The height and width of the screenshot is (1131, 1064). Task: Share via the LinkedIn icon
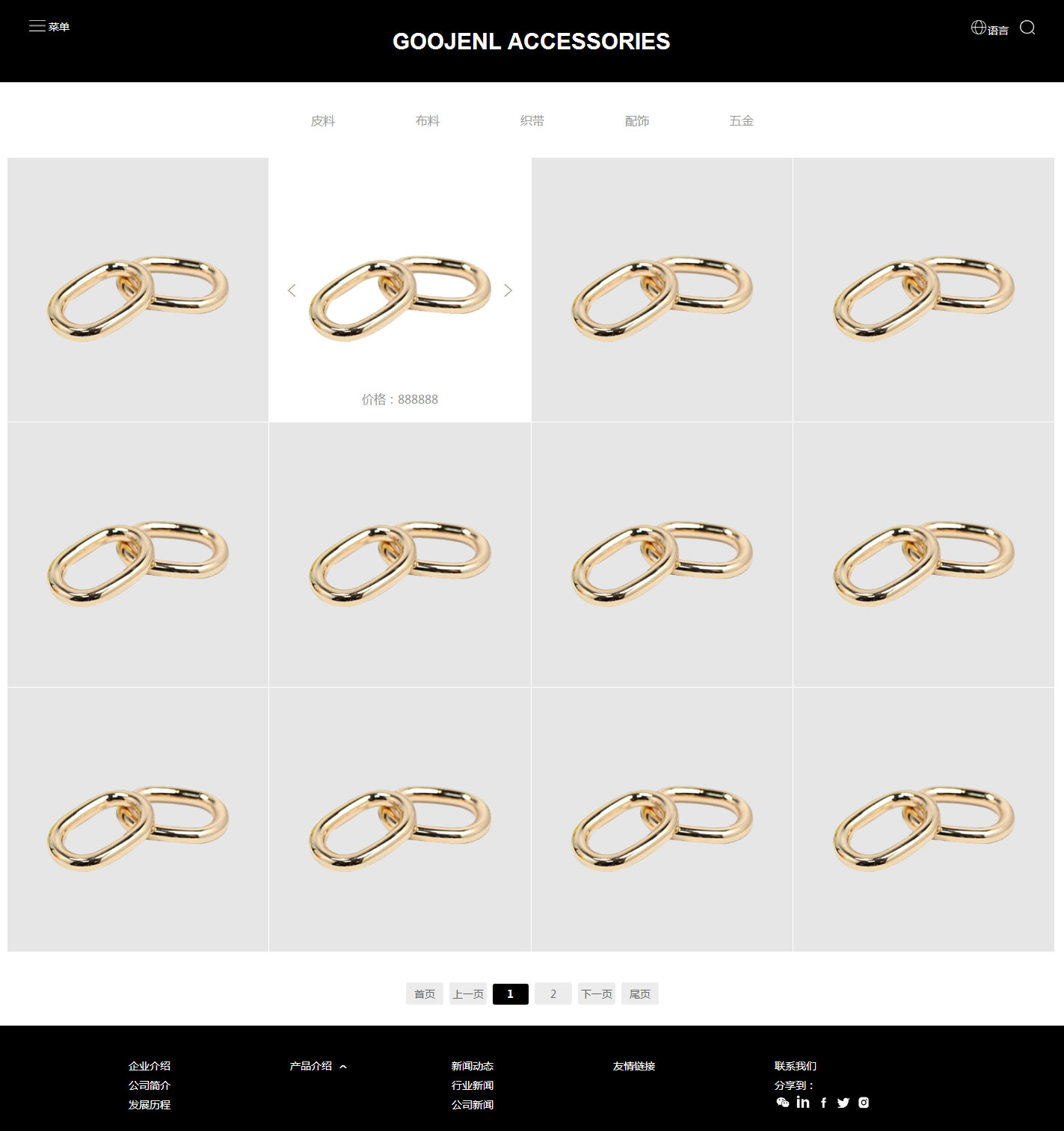click(x=803, y=1103)
